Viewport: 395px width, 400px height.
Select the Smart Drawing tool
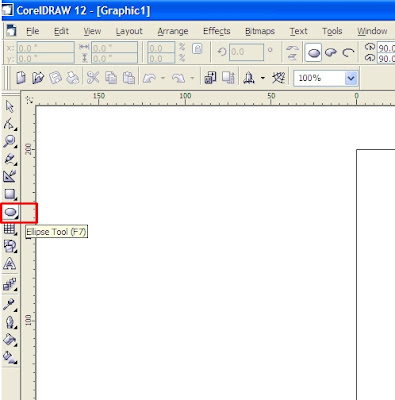point(10,176)
